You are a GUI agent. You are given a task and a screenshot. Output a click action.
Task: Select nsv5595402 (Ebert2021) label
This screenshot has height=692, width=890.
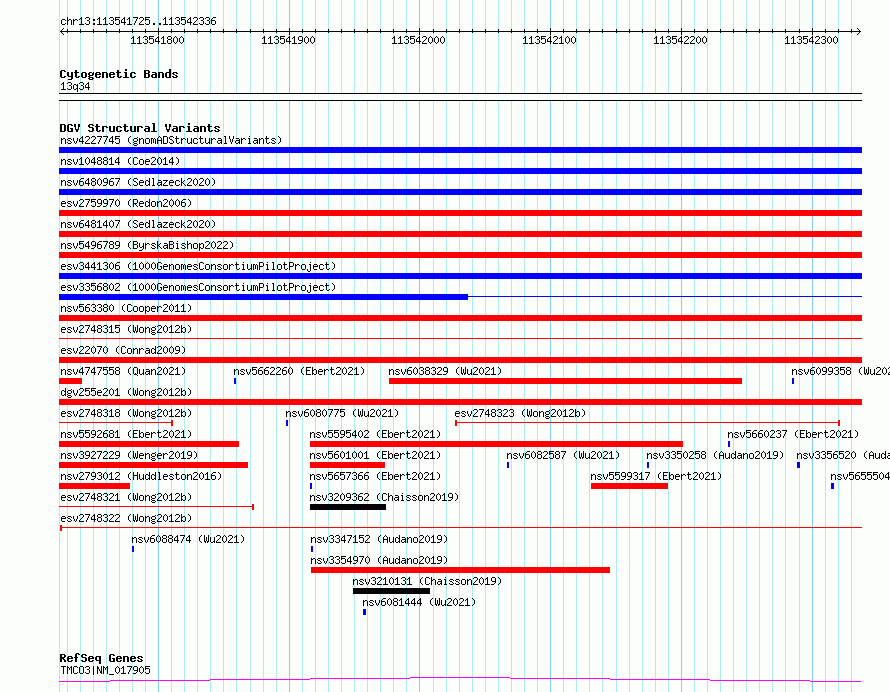(x=375, y=434)
